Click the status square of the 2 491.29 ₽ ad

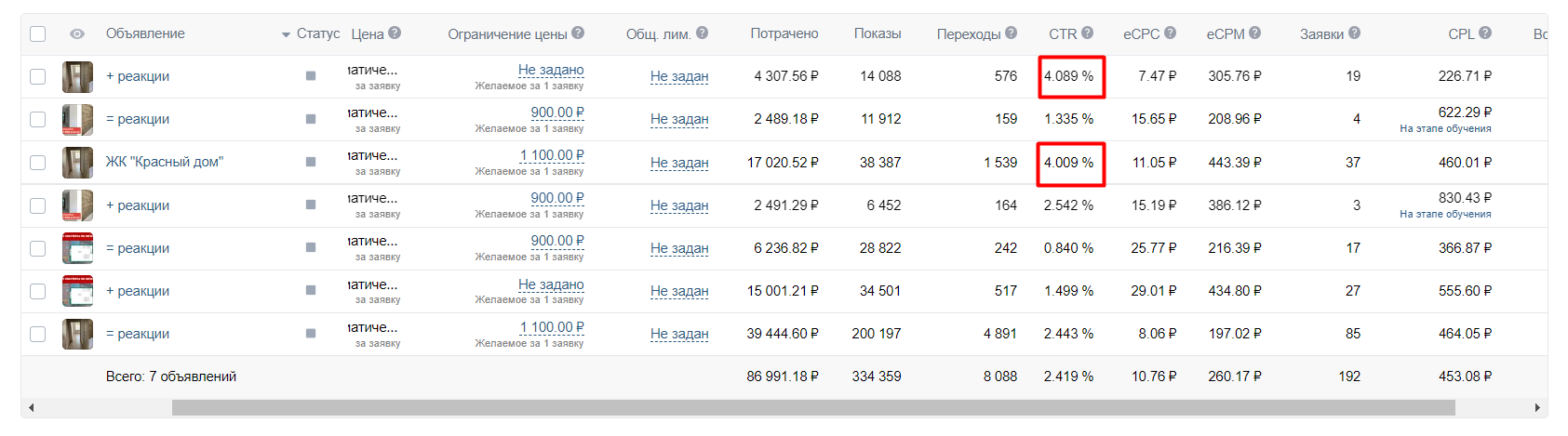coord(311,205)
